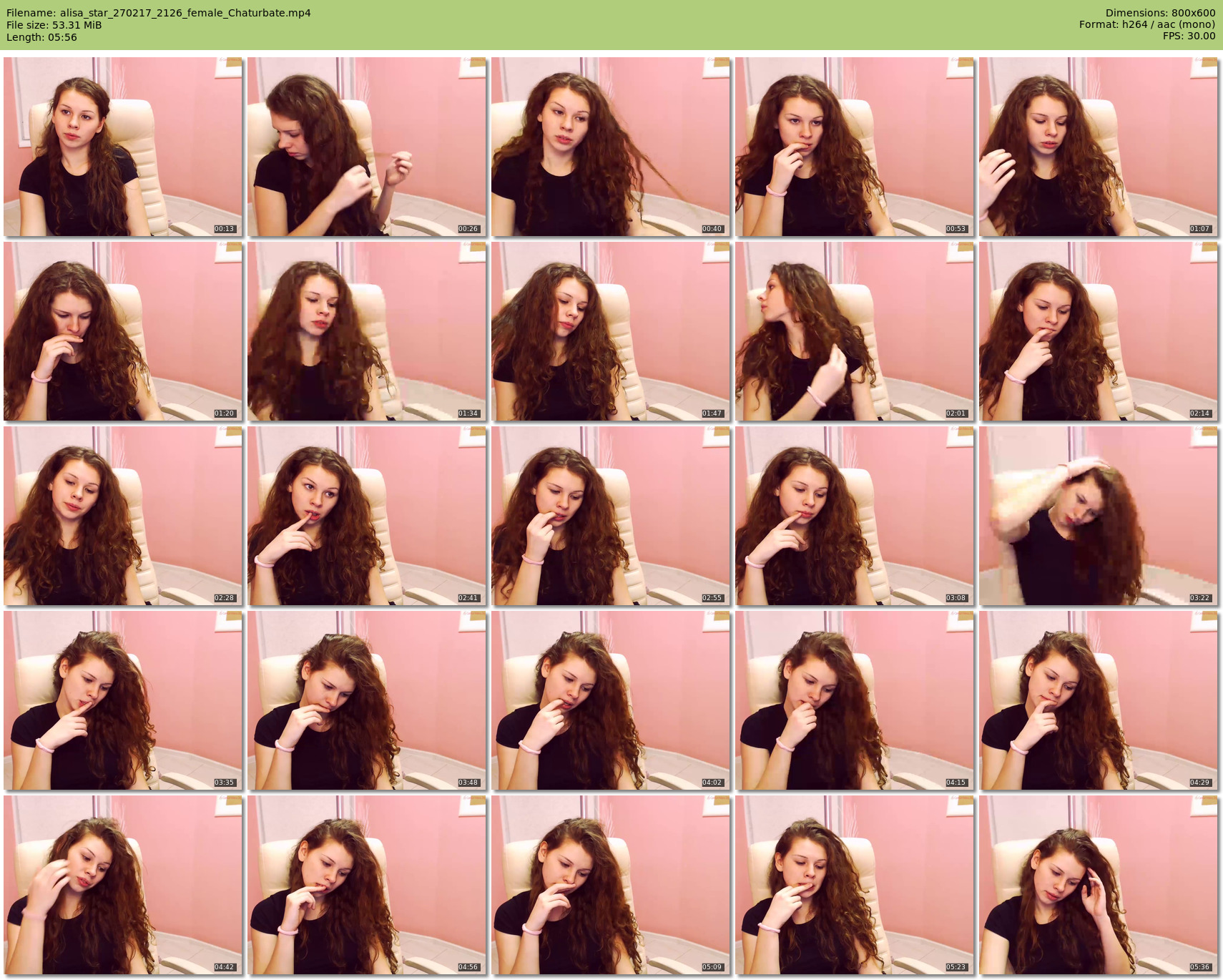Select the thumbnail stamped 00:13
Viewport: 1223px width, 980px height.
[x=123, y=147]
